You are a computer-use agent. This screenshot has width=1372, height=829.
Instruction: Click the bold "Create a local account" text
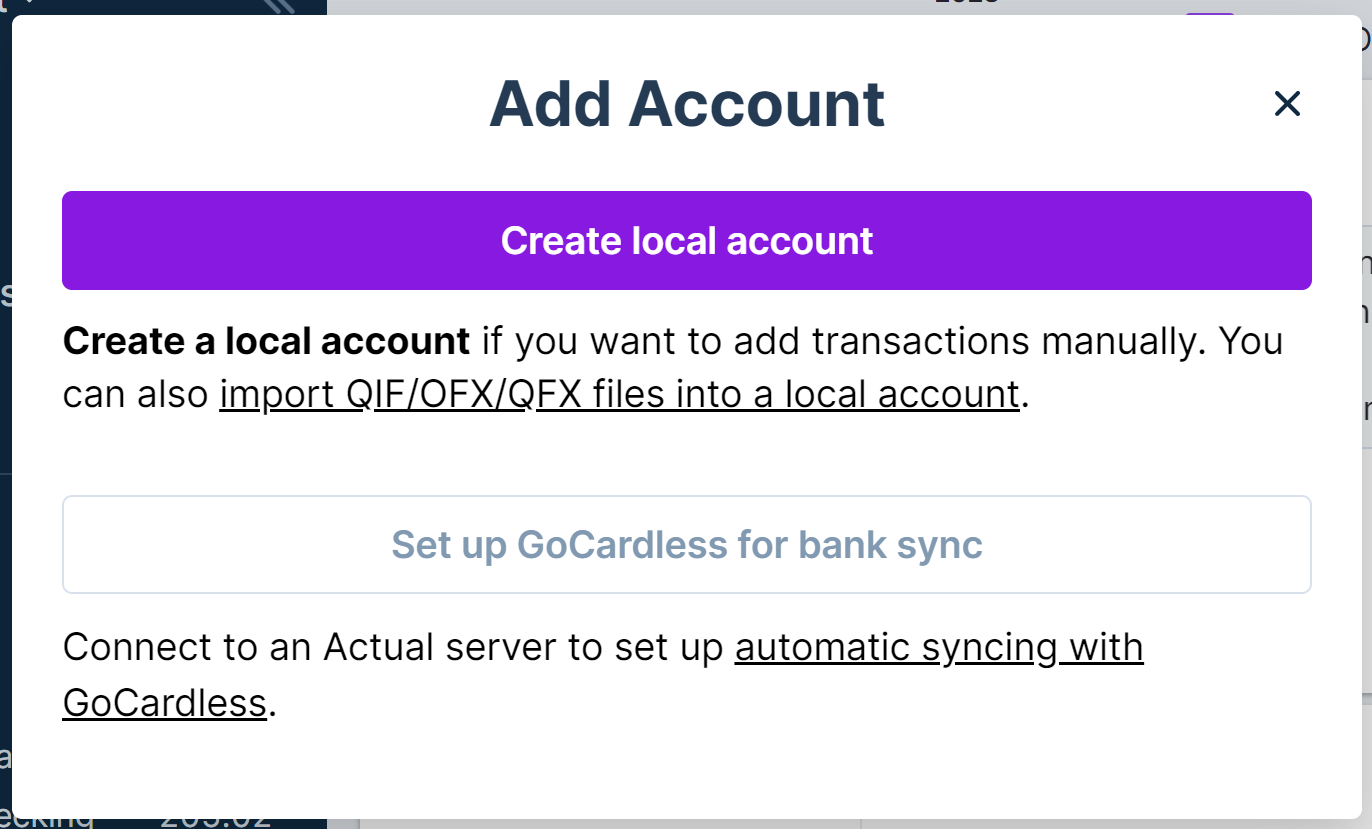(265, 341)
